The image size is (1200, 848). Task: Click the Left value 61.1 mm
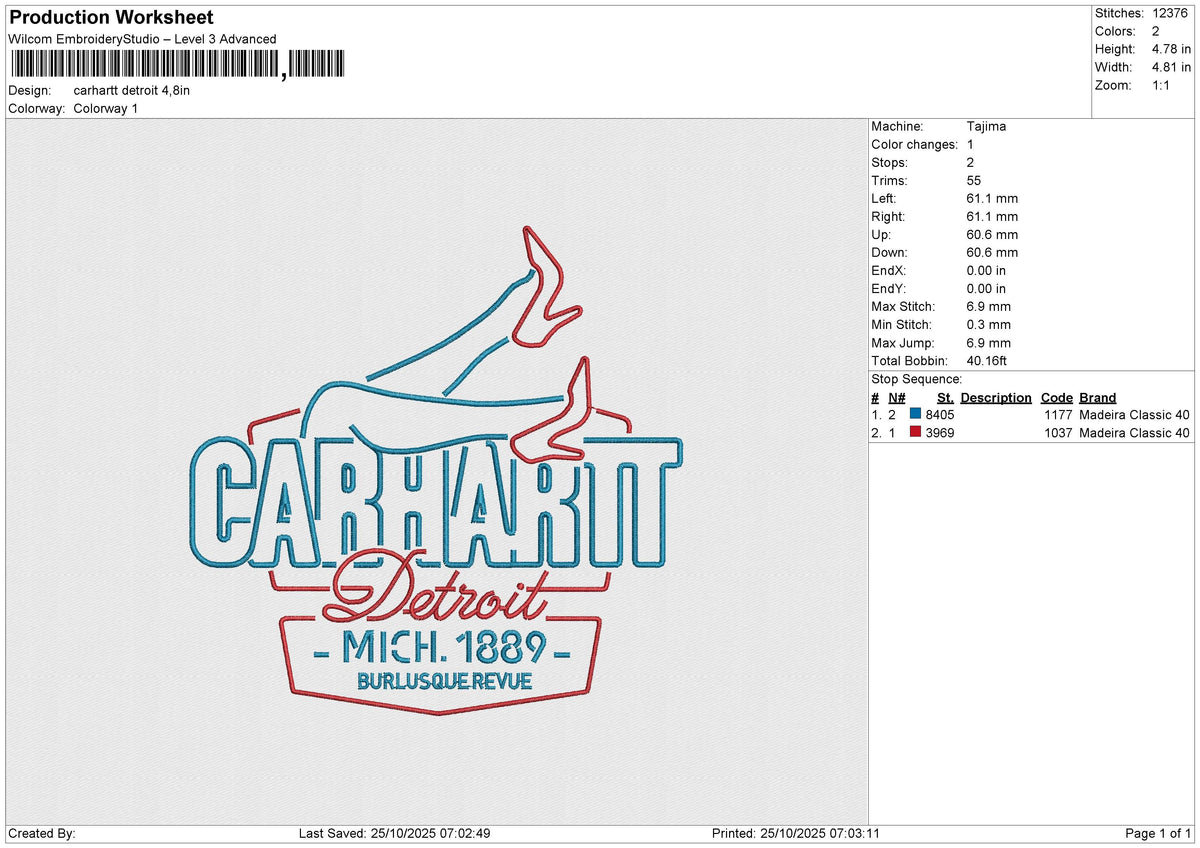click(x=993, y=199)
